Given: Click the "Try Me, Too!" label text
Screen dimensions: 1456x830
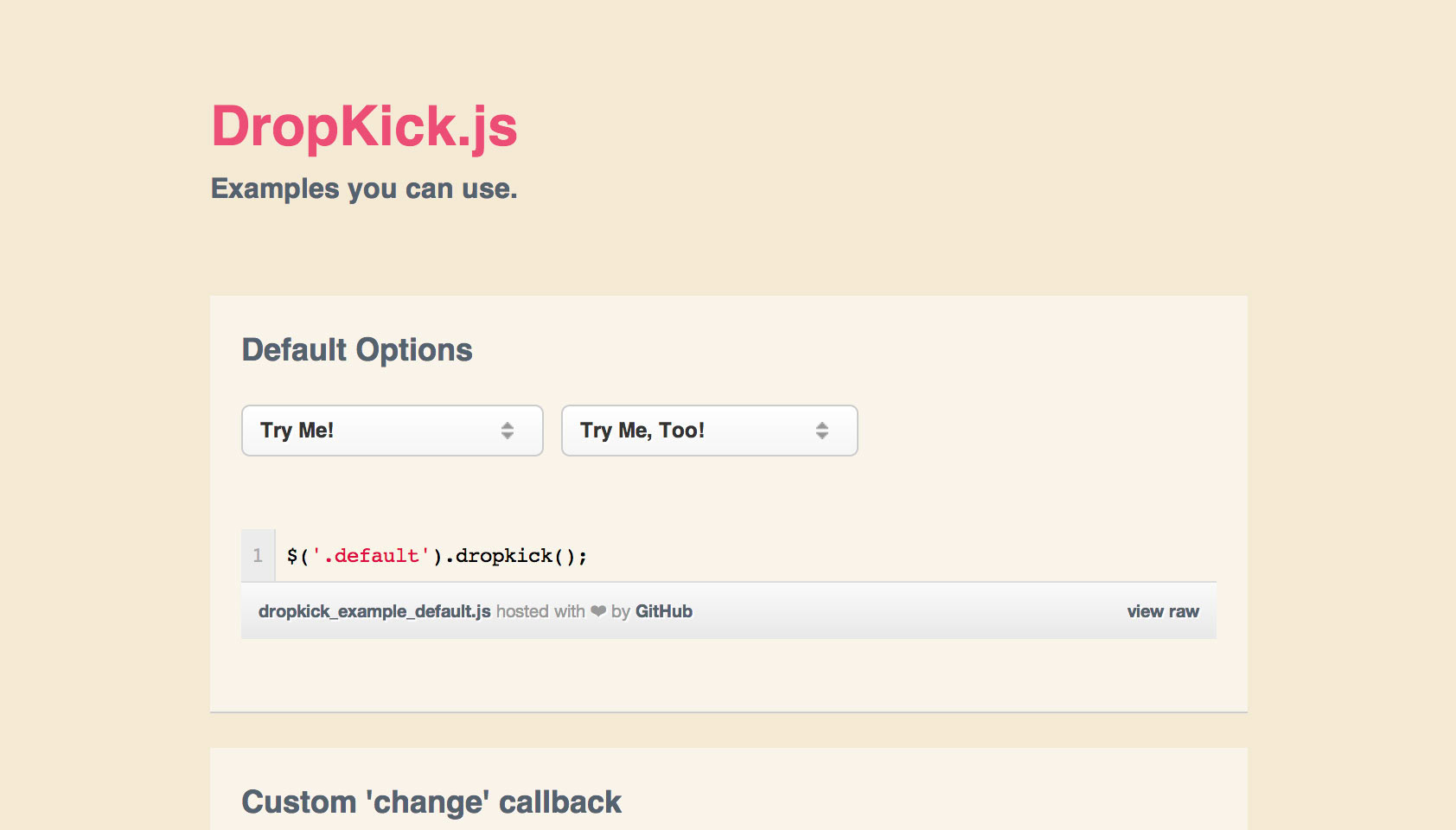Looking at the screenshot, I should pyautogui.click(x=642, y=431).
